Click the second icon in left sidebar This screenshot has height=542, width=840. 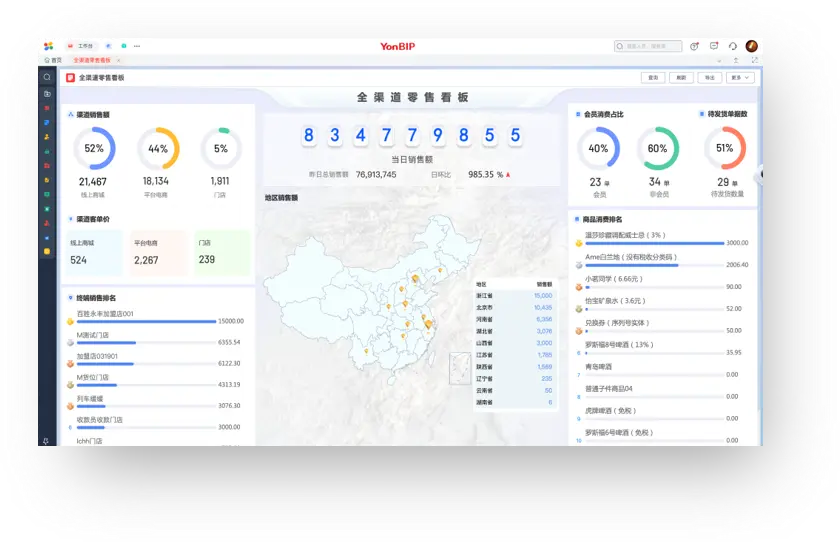(47, 94)
